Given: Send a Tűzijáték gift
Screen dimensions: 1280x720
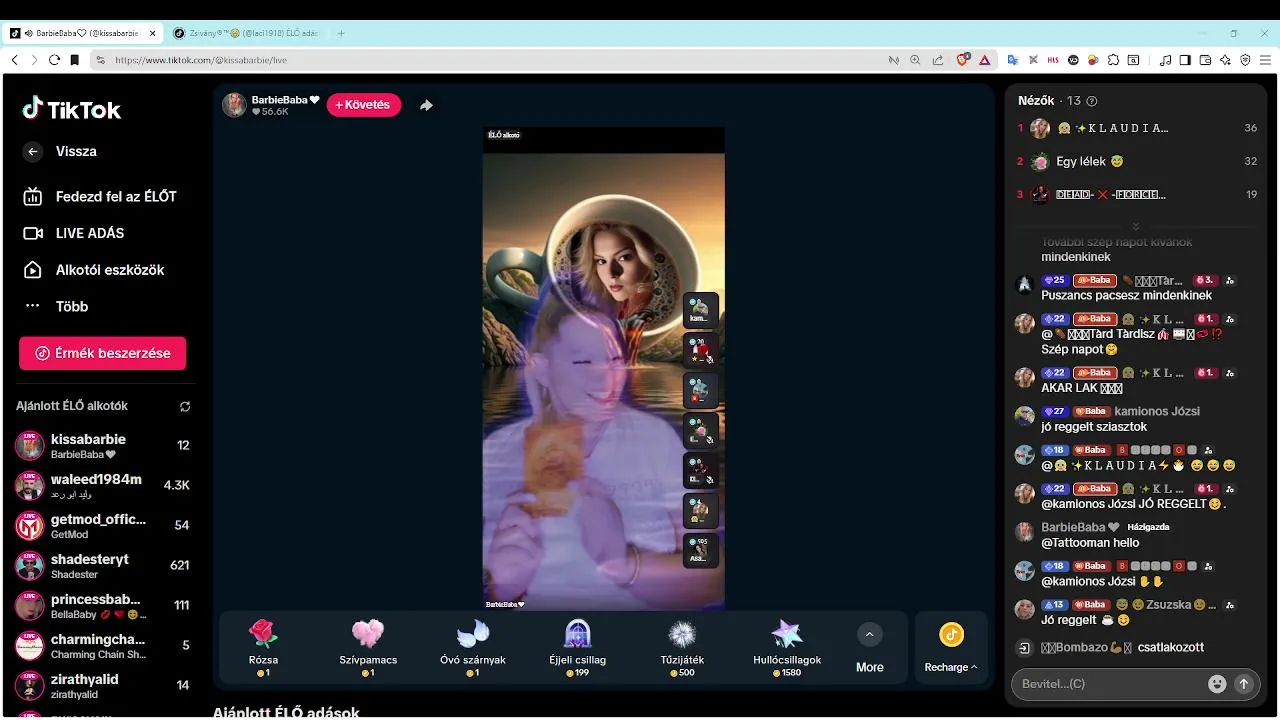Looking at the screenshot, I should click(682, 647).
